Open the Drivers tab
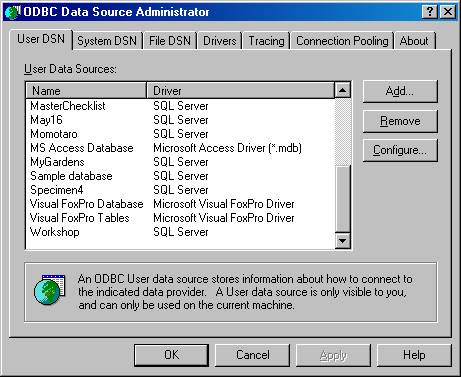Screen dimensions: 461x377 coord(220,41)
